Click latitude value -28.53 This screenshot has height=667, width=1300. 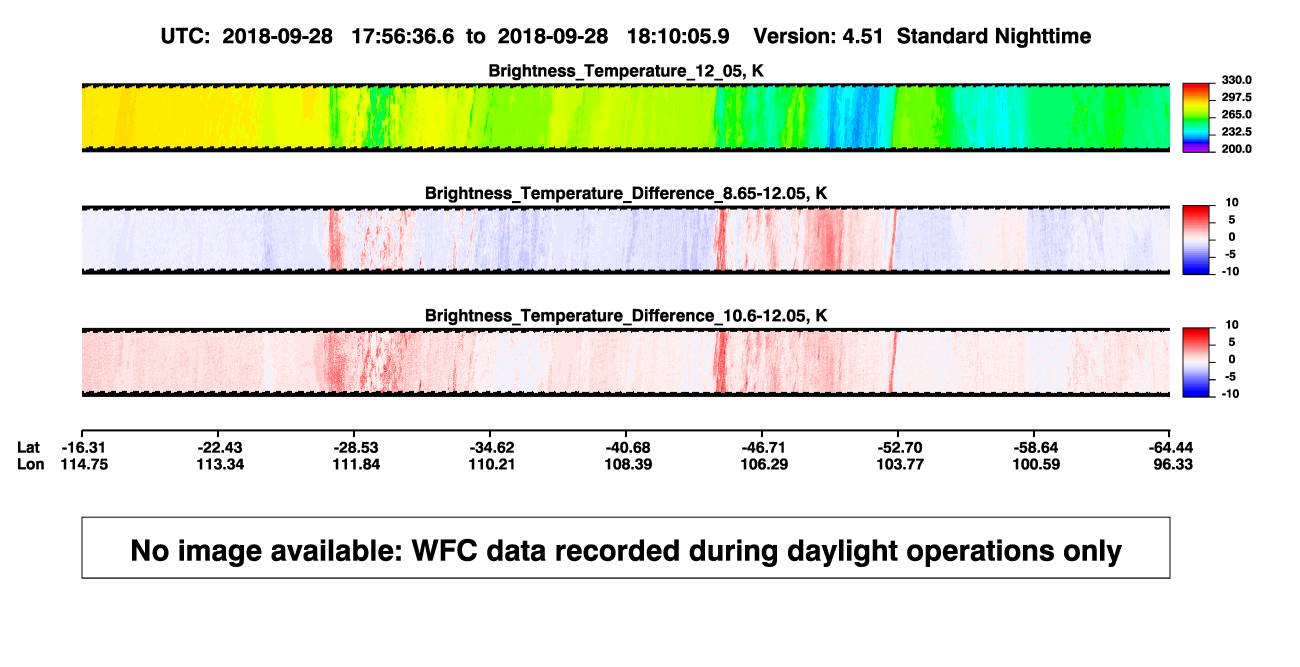358,447
